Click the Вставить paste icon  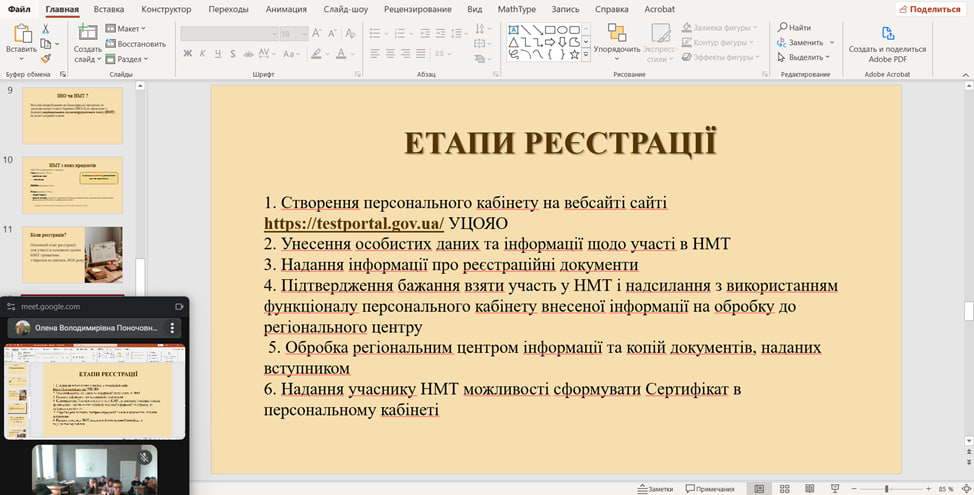click(21, 35)
